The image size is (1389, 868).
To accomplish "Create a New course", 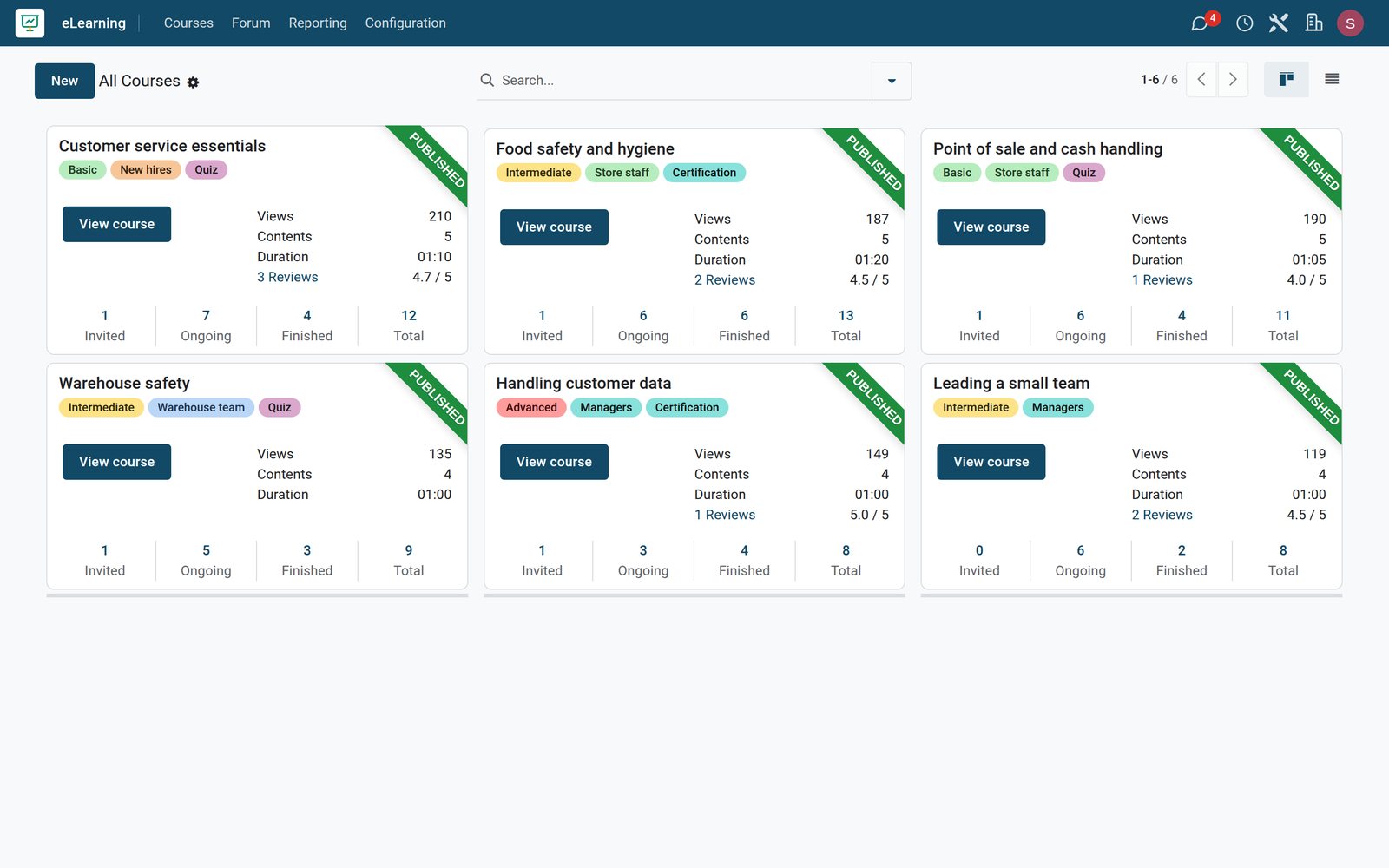I will pos(65,81).
